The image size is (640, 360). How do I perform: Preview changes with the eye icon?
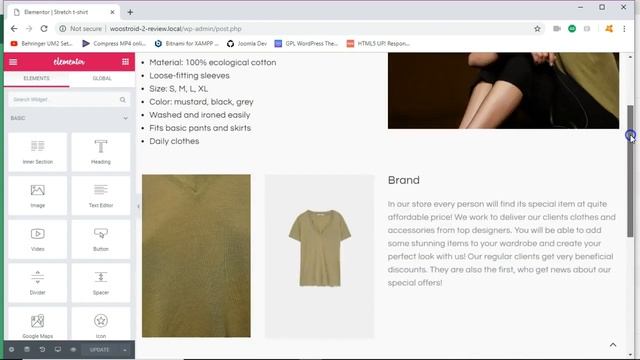tap(73, 350)
